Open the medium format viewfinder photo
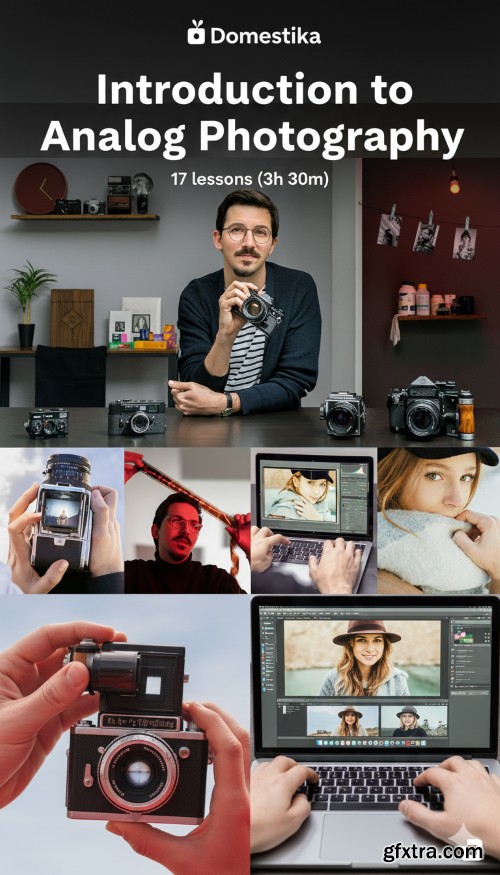The height and width of the screenshot is (875, 500). tap(61, 520)
